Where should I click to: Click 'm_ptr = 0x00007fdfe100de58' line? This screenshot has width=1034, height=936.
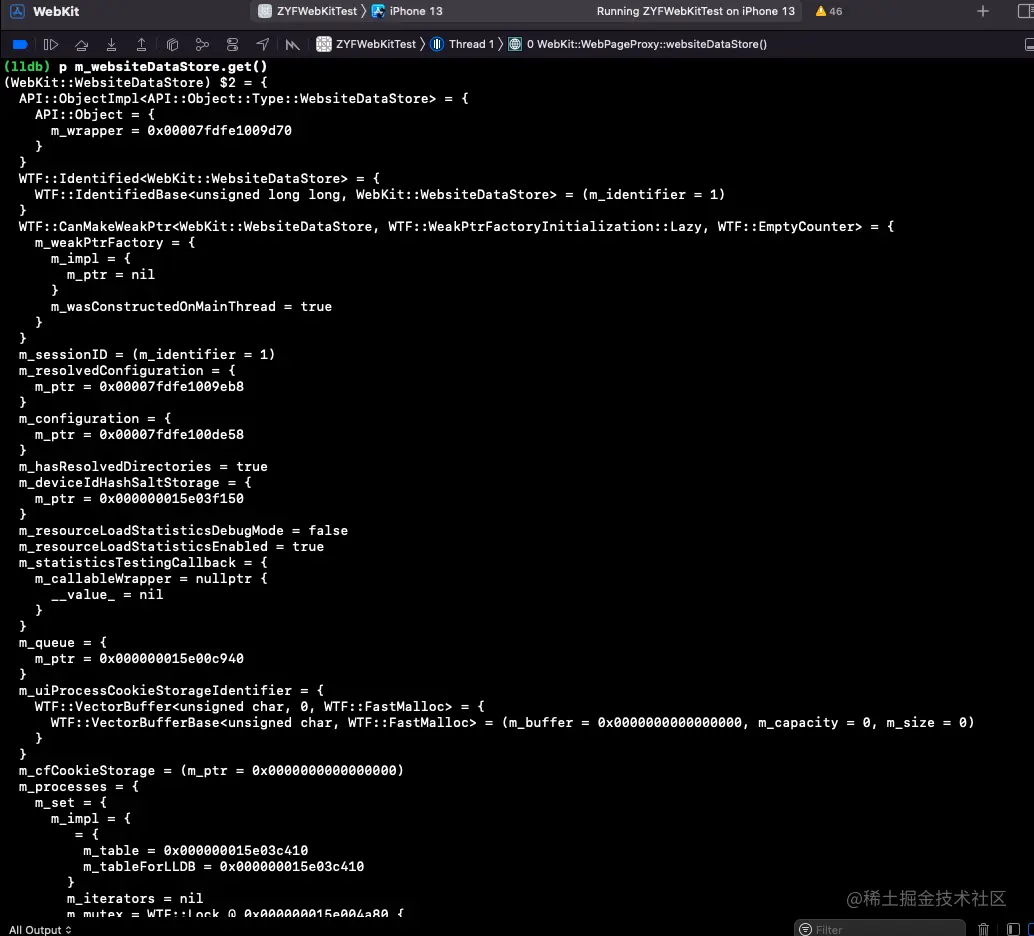(139, 435)
